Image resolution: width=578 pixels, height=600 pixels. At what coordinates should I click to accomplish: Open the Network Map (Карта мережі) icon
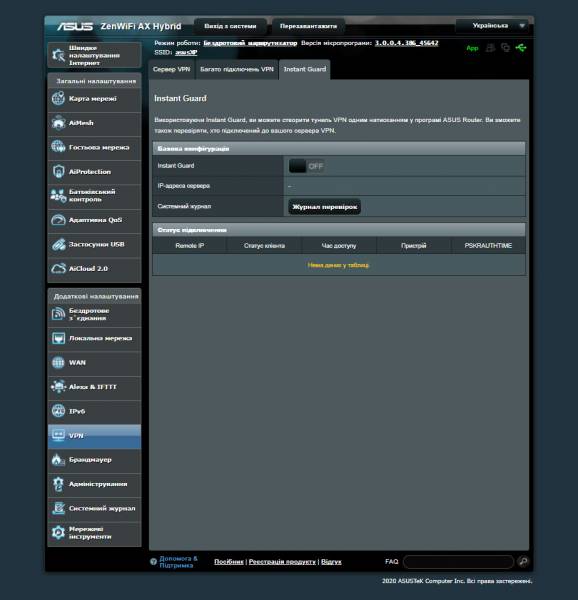tap(59, 98)
